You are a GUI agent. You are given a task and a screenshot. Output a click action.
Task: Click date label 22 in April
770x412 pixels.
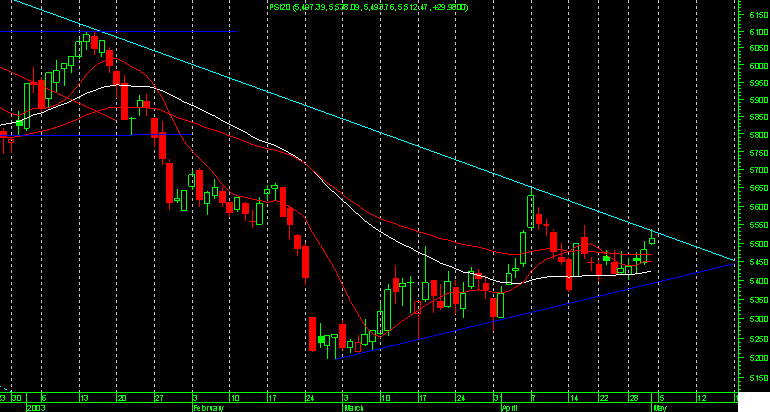click(604, 398)
